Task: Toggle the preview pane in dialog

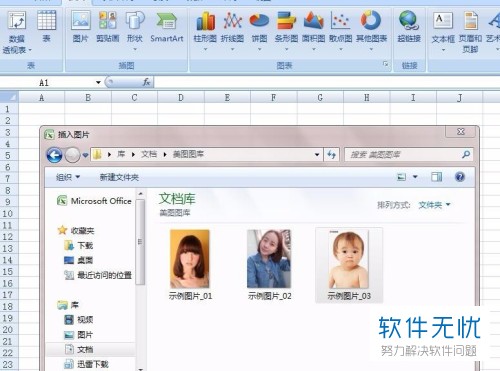Action: (x=437, y=177)
